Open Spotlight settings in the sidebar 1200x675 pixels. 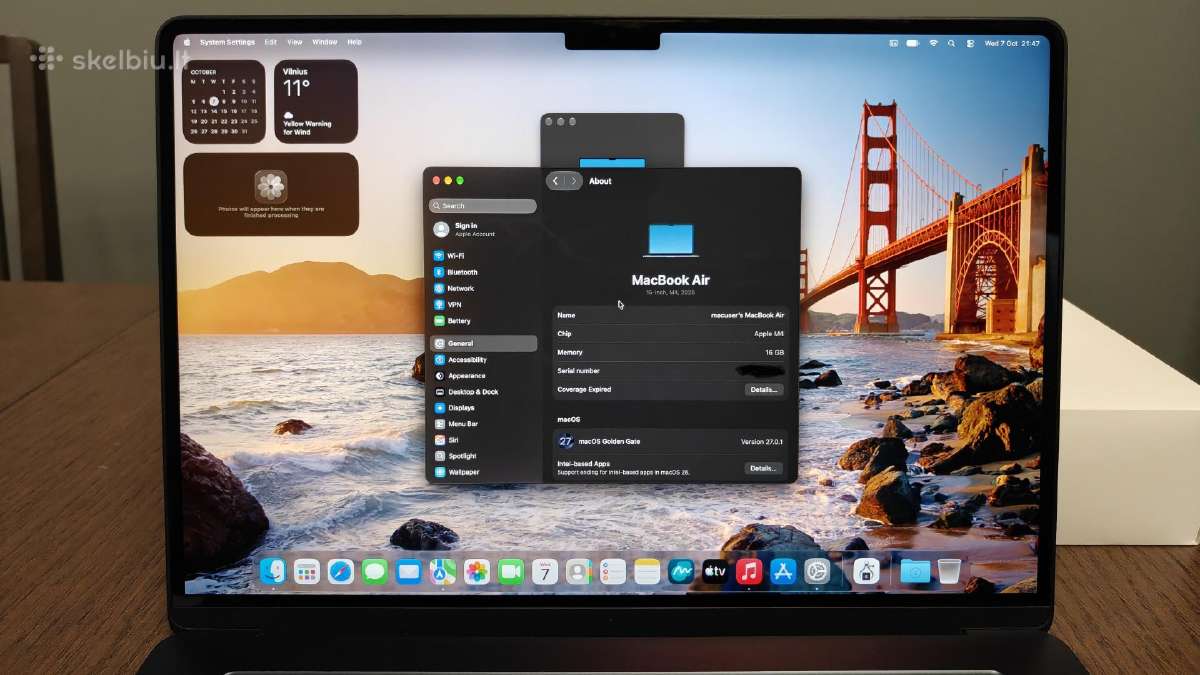(483, 456)
